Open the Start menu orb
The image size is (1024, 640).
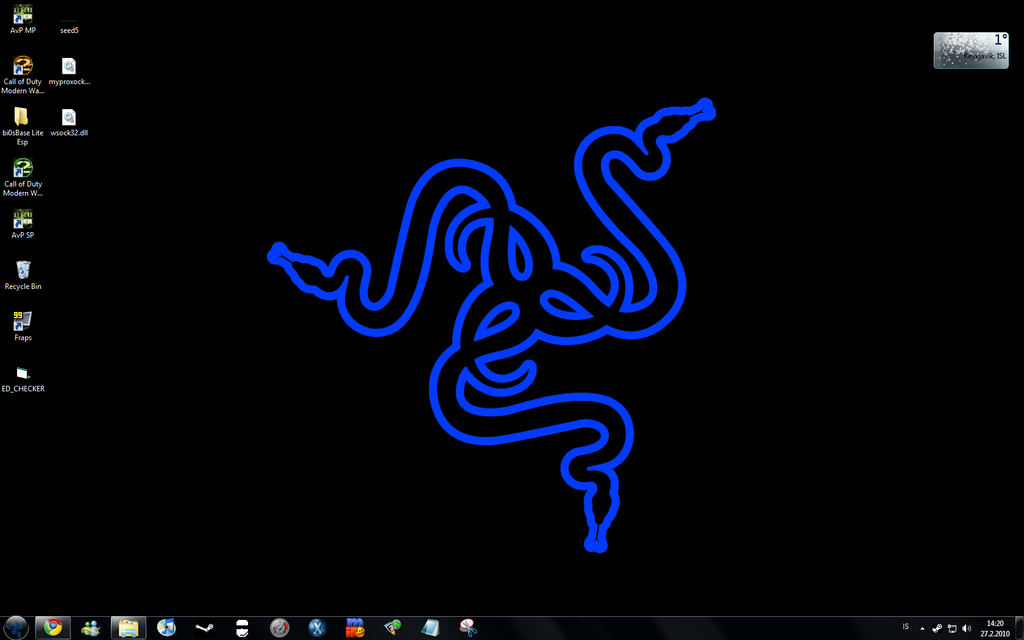(x=16, y=628)
